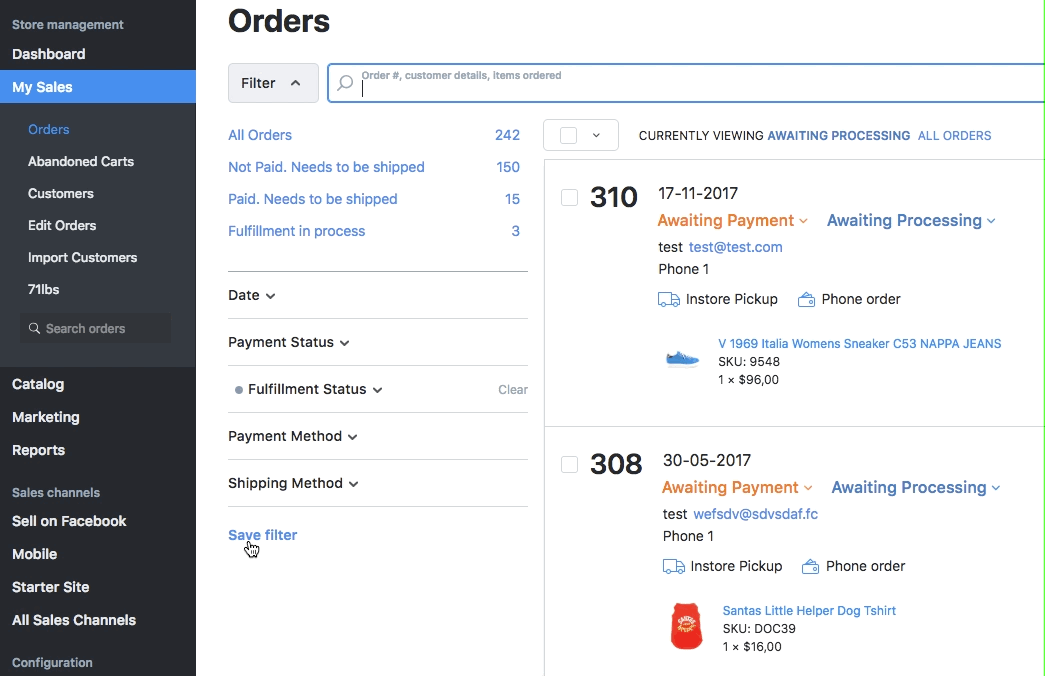
Task: Open Awaiting Payment dropdown on order 310
Action: (x=732, y=221)
